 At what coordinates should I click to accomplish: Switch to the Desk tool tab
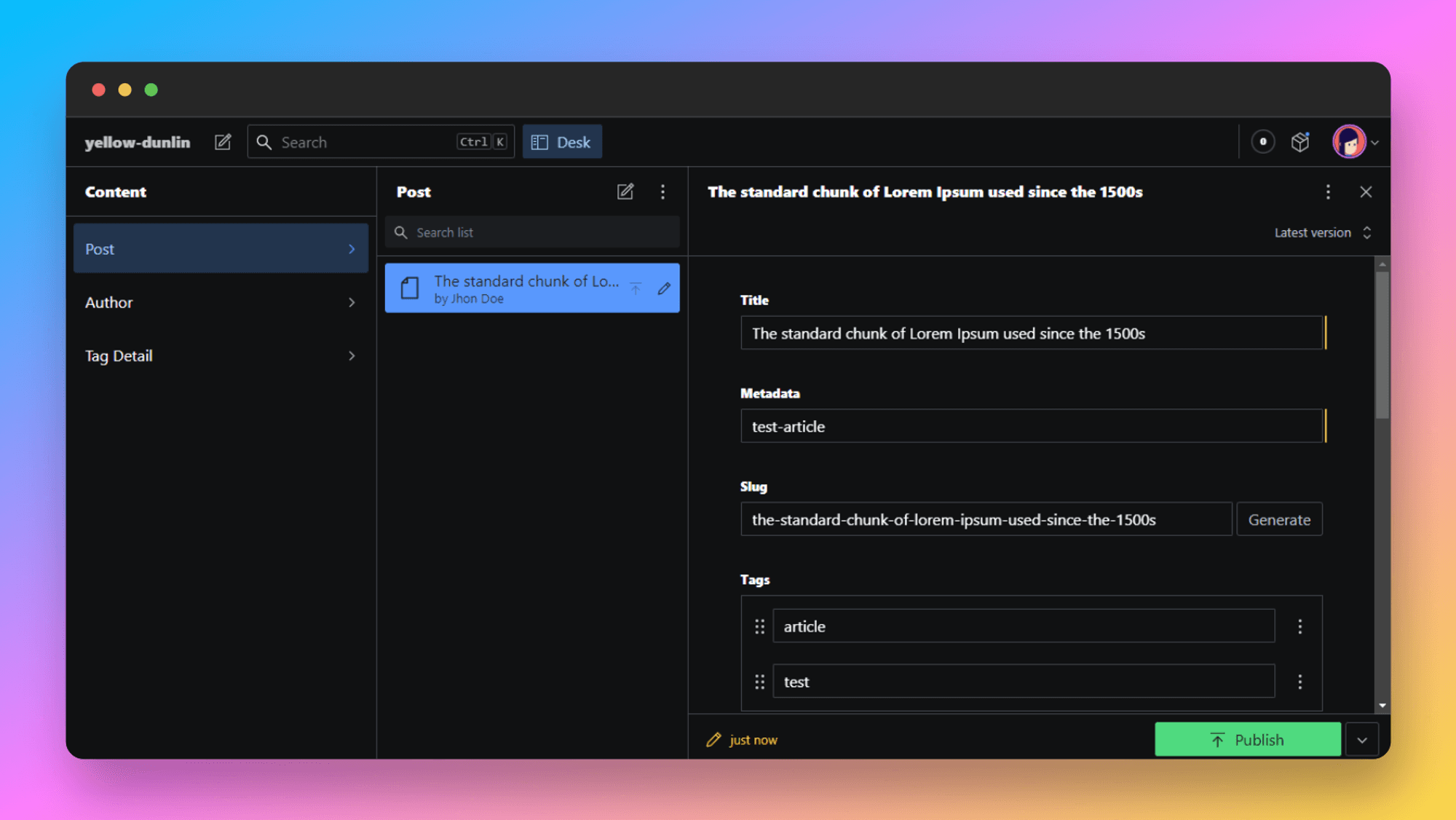(562, 142)
